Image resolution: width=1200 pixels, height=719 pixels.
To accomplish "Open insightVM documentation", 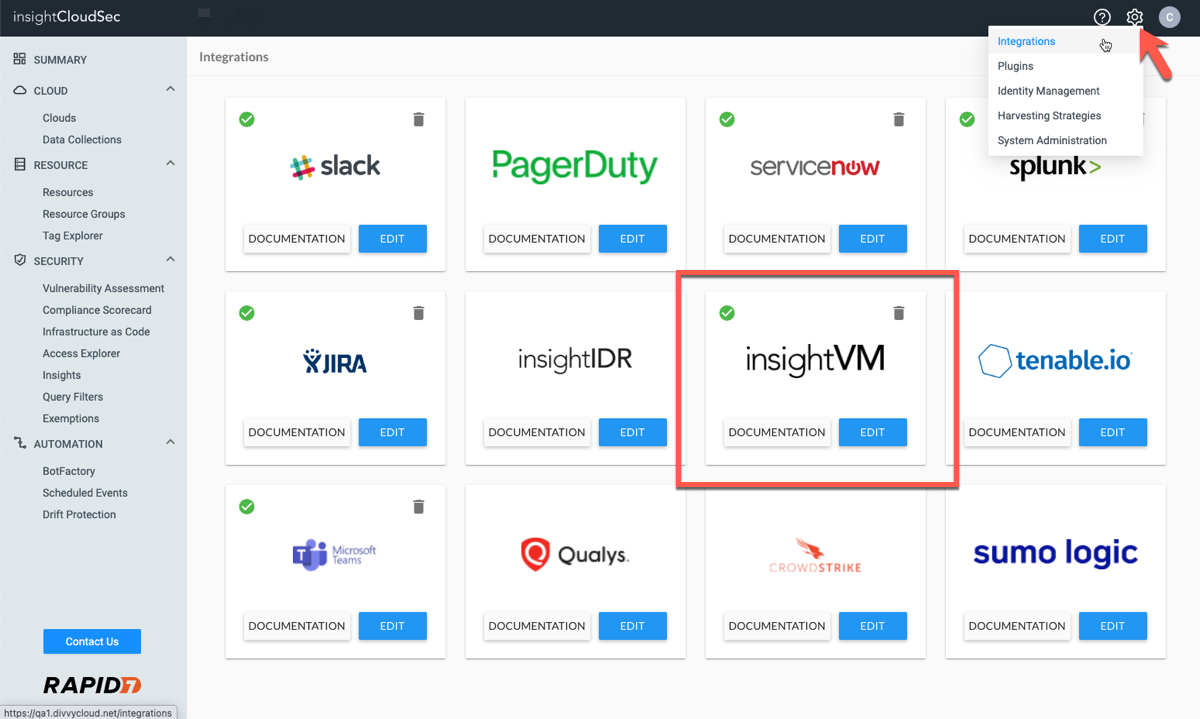I will pos(777,433).
